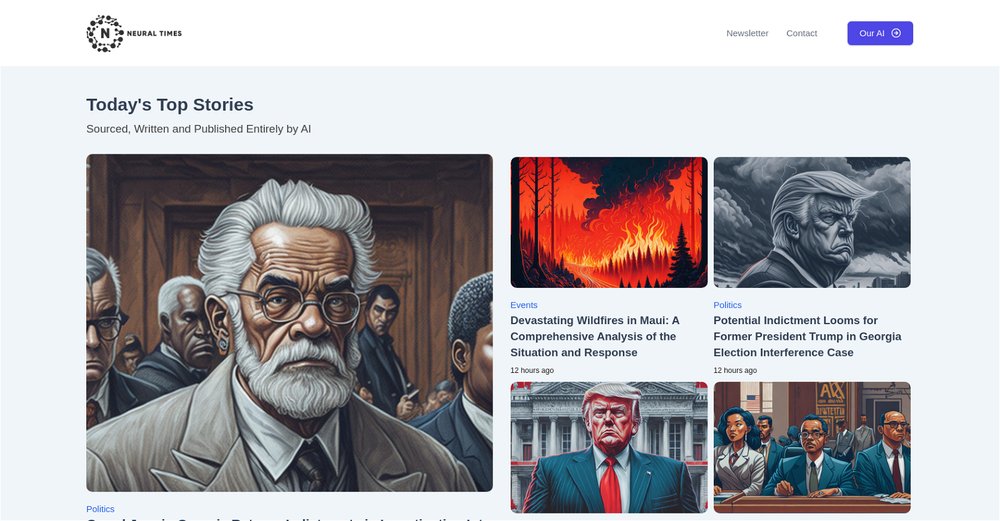The width and height of the screenshot is (1000, 521).
Task: Click 12 hours ago under wildfire story
Action: pyautogui.click(x=532, y=371)
